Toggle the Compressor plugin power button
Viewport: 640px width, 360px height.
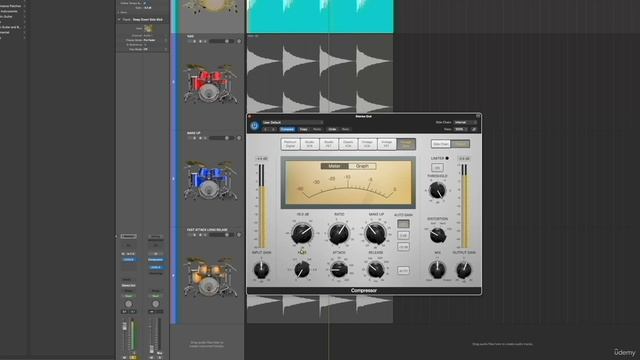coord(254,126)
